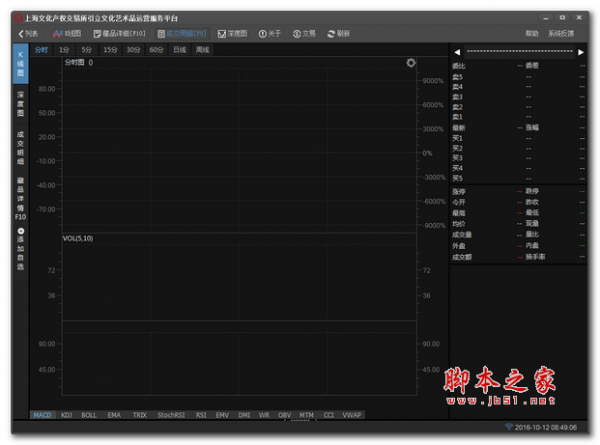This screenshot has height=445, width=600.
Task: Click inside the 分时图 main chart area
Action: (240, 145)
